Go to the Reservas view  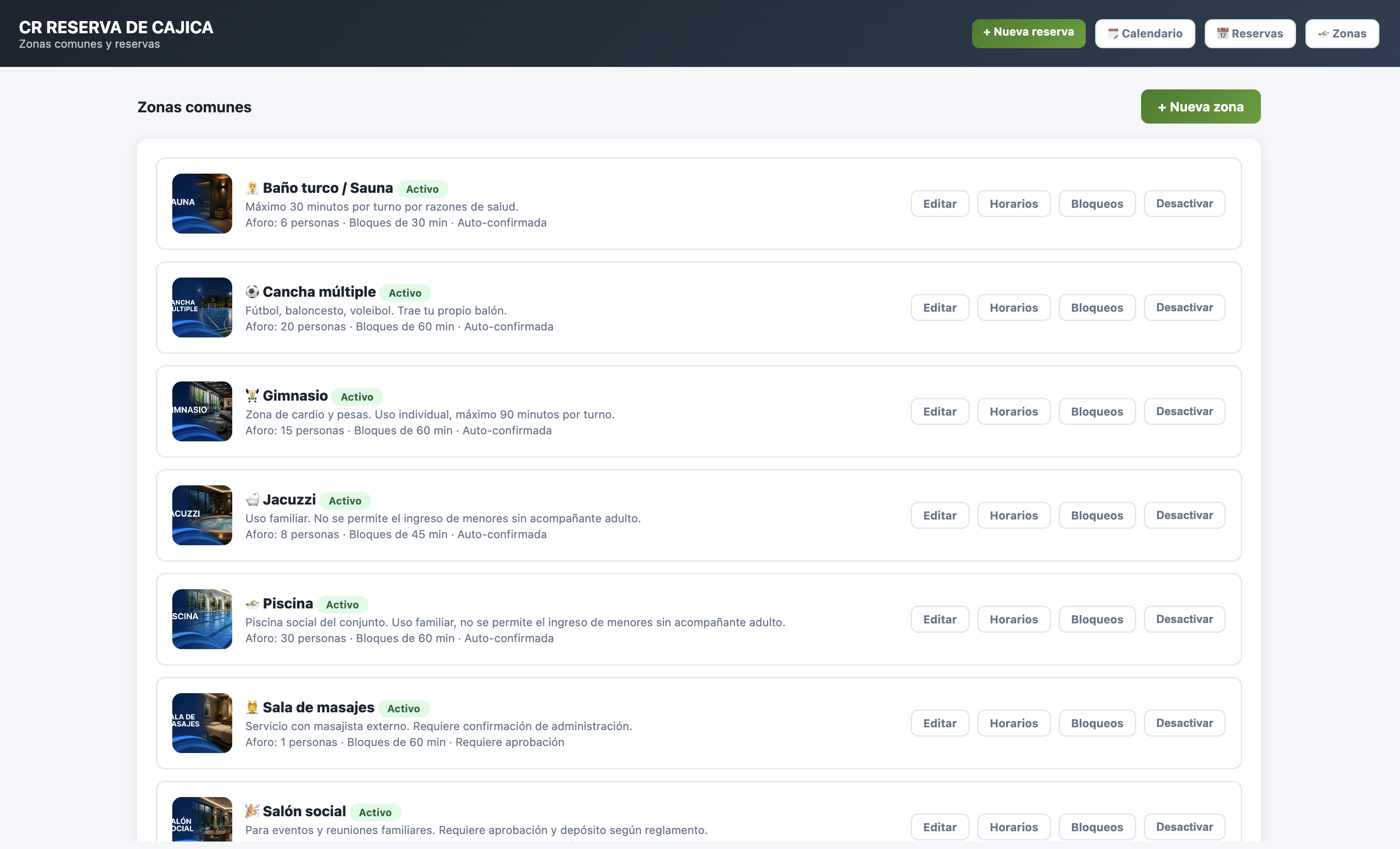1250,34
